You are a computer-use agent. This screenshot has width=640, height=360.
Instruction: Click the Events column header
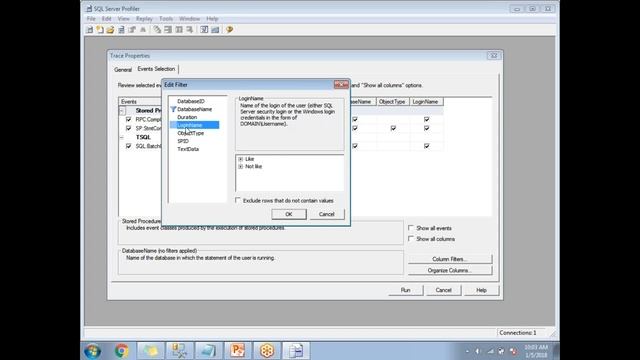click(x=140, y=102)
